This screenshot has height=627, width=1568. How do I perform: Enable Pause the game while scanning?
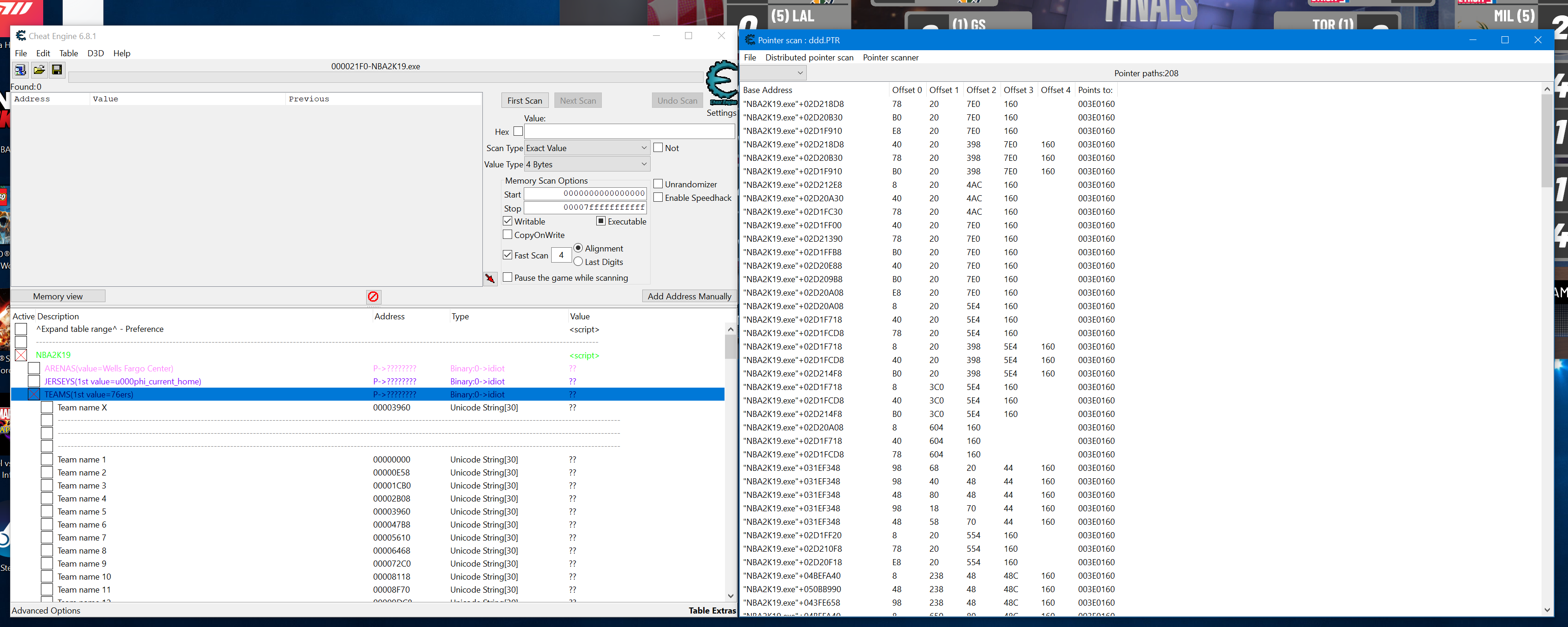pos(507,277)
